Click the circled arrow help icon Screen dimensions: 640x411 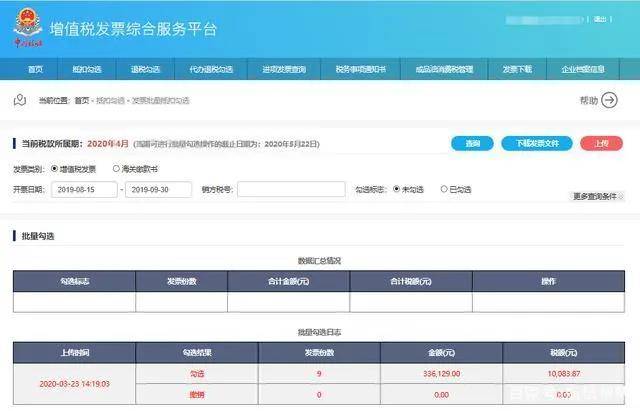[x=609, y=100]
